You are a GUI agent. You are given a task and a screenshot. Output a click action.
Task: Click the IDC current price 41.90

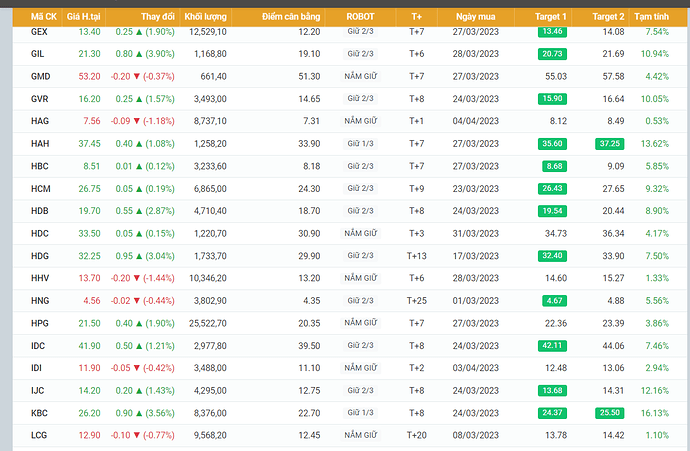click(x=89, y=345)
